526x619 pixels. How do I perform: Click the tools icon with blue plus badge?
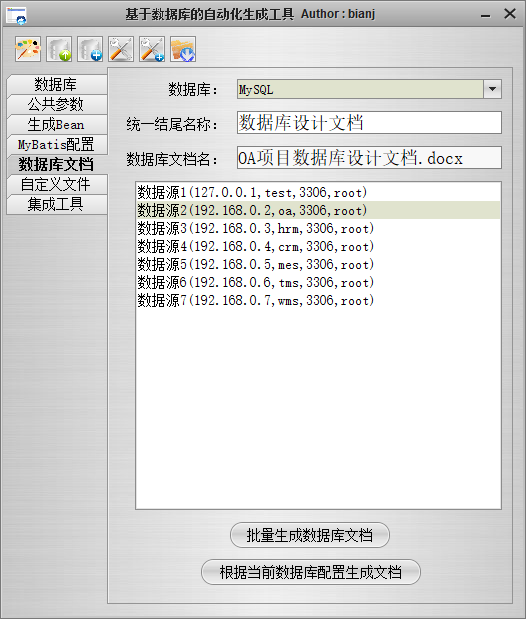(x=152, y=49)
